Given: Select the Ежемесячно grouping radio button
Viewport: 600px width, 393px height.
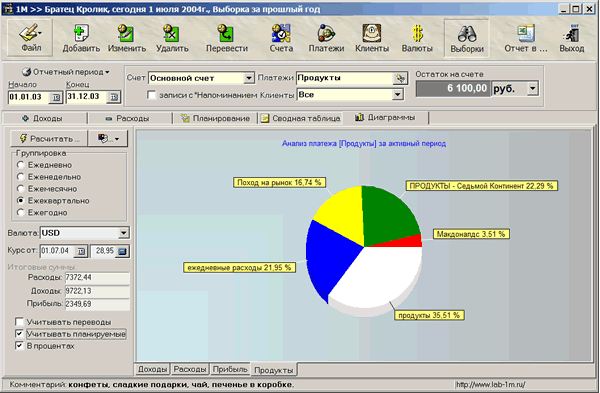Looking at the screenshot, I should coord(21,189).
